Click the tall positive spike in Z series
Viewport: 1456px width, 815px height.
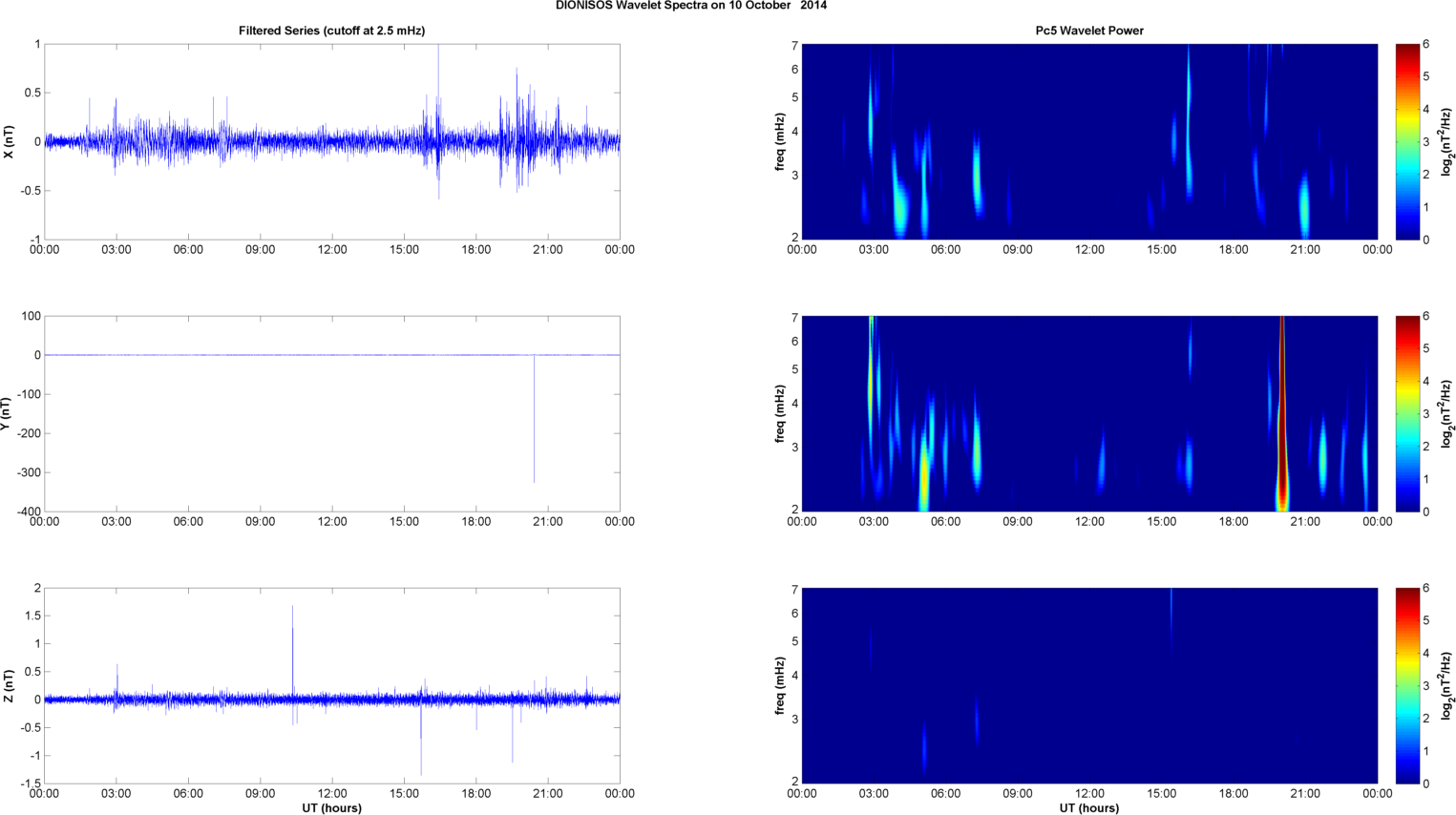[x=292, y=652]
